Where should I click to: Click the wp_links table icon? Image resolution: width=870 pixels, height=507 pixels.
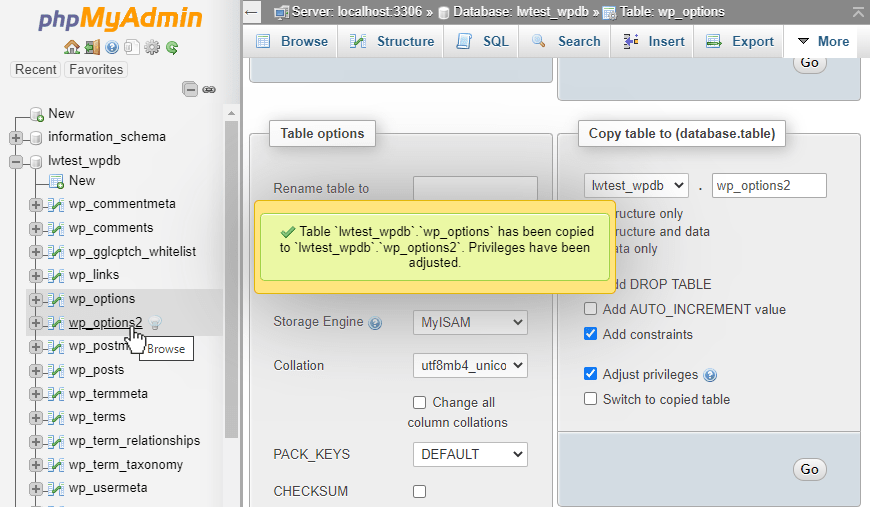(x=55, y=275)
